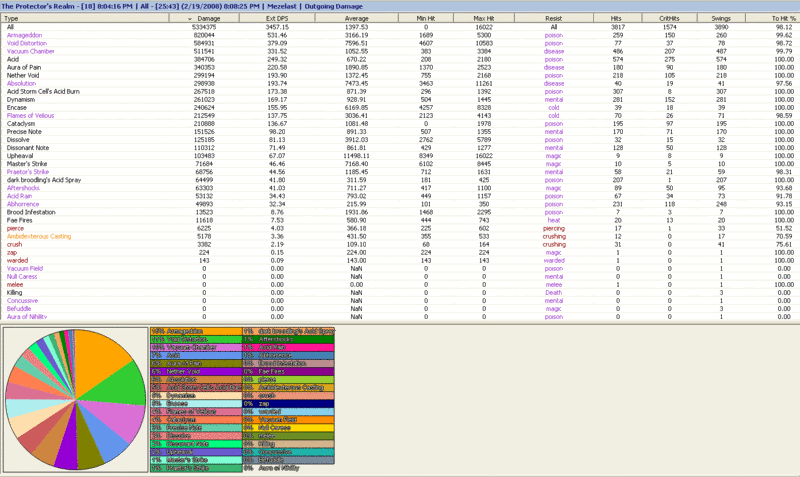Click the navy zap legend swatch
Screen dimensions: 800x477
click(288, 404)
